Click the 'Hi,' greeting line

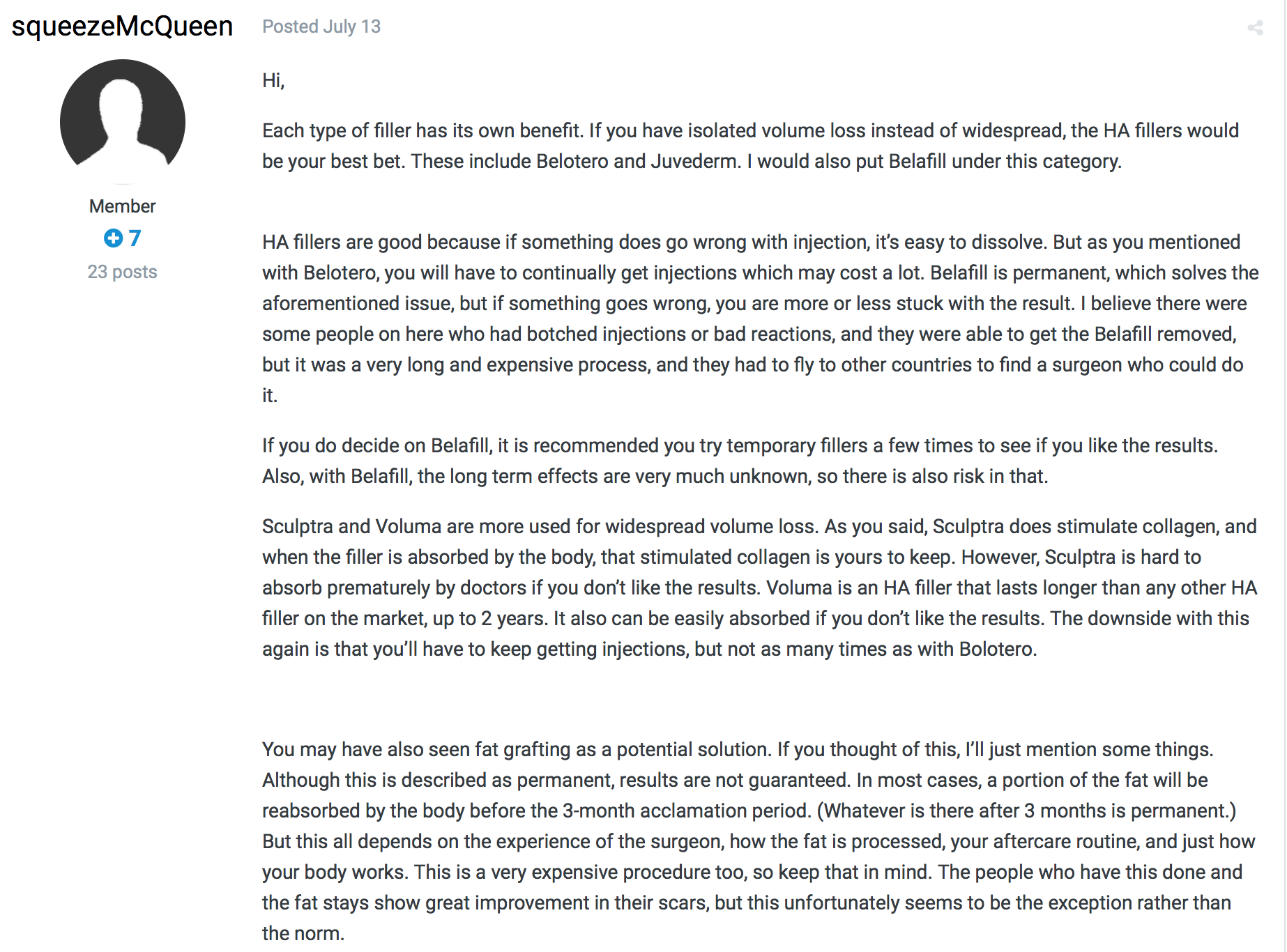click(x=273, y=81)
